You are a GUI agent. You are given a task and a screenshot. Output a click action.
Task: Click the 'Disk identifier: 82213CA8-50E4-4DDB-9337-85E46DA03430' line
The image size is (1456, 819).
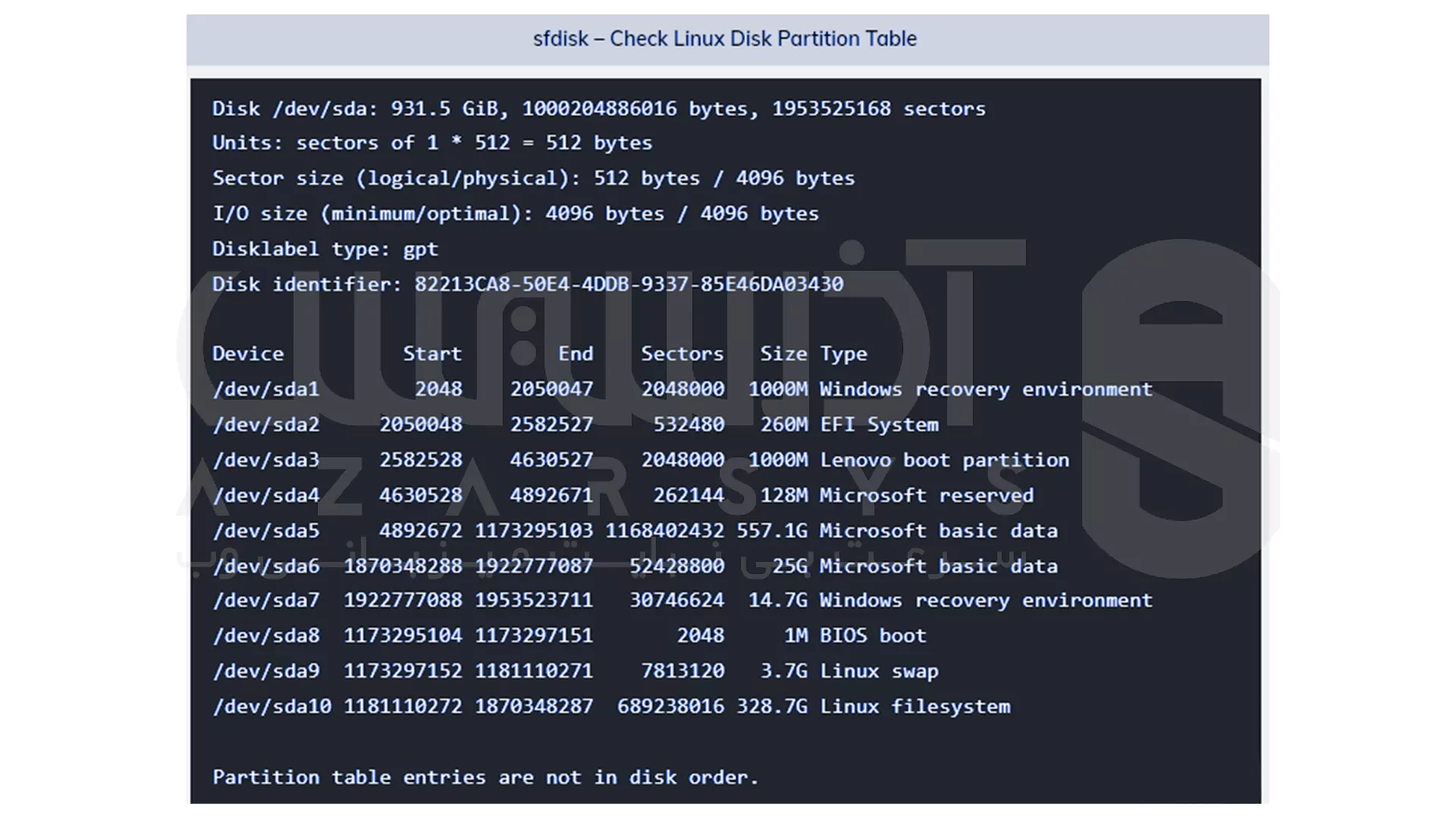[x=528, y=284]
